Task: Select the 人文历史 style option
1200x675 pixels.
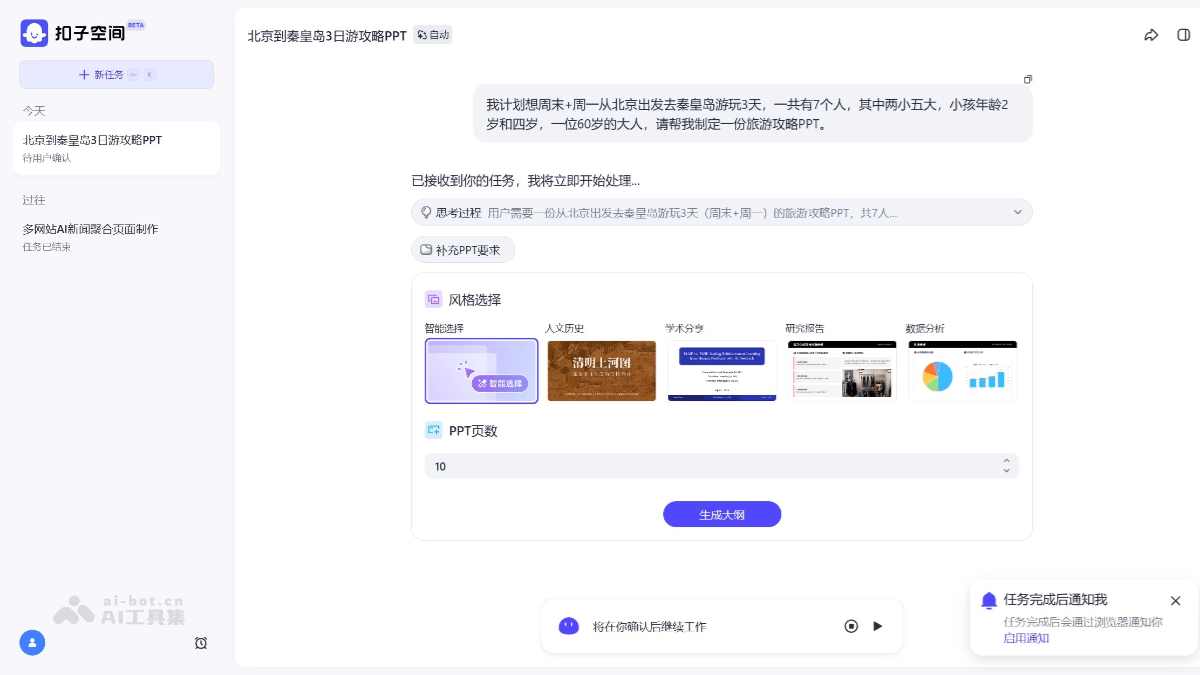Action: click(601, 370)
